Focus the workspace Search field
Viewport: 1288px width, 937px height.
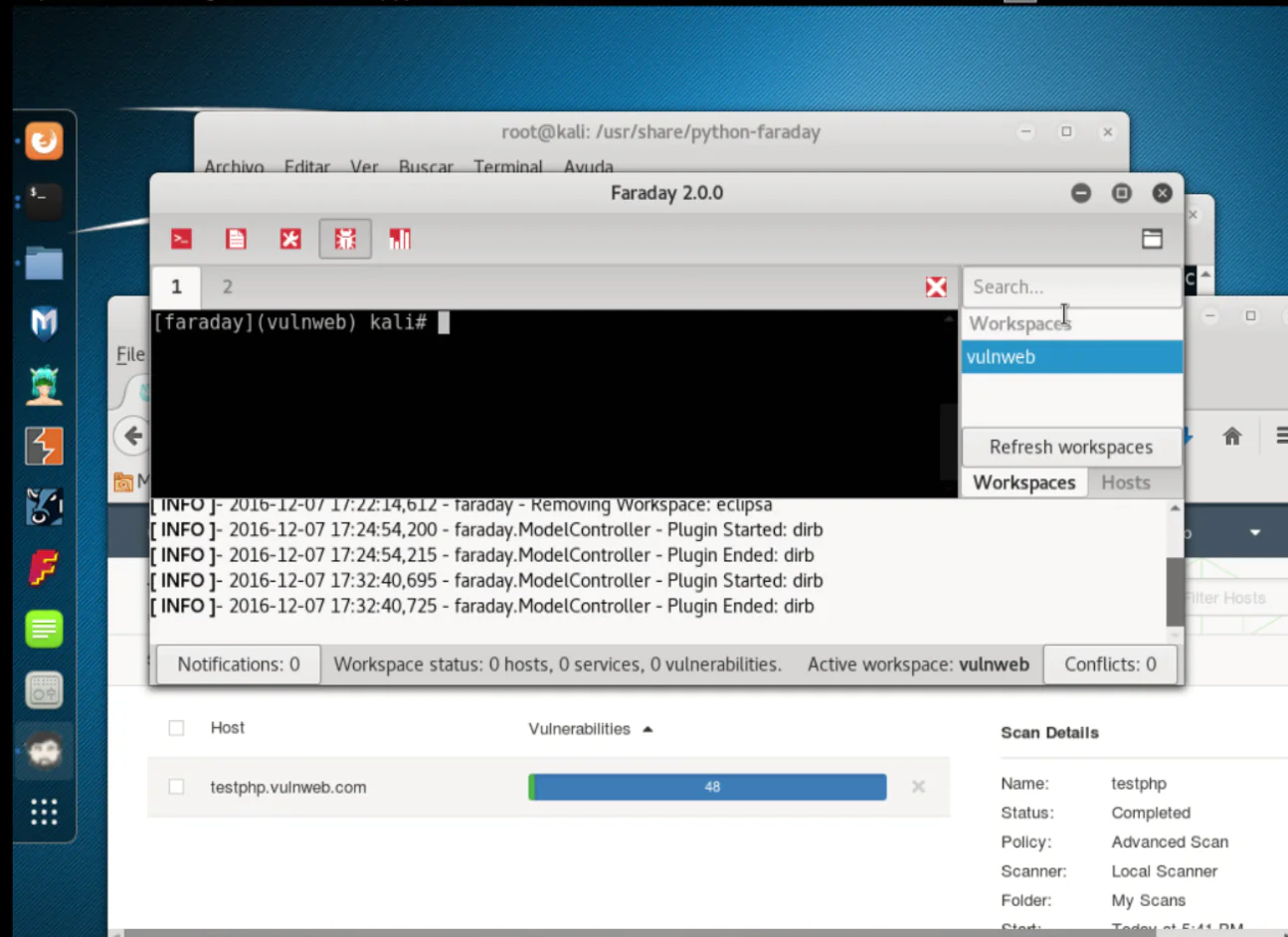[x=1070, y=287]
